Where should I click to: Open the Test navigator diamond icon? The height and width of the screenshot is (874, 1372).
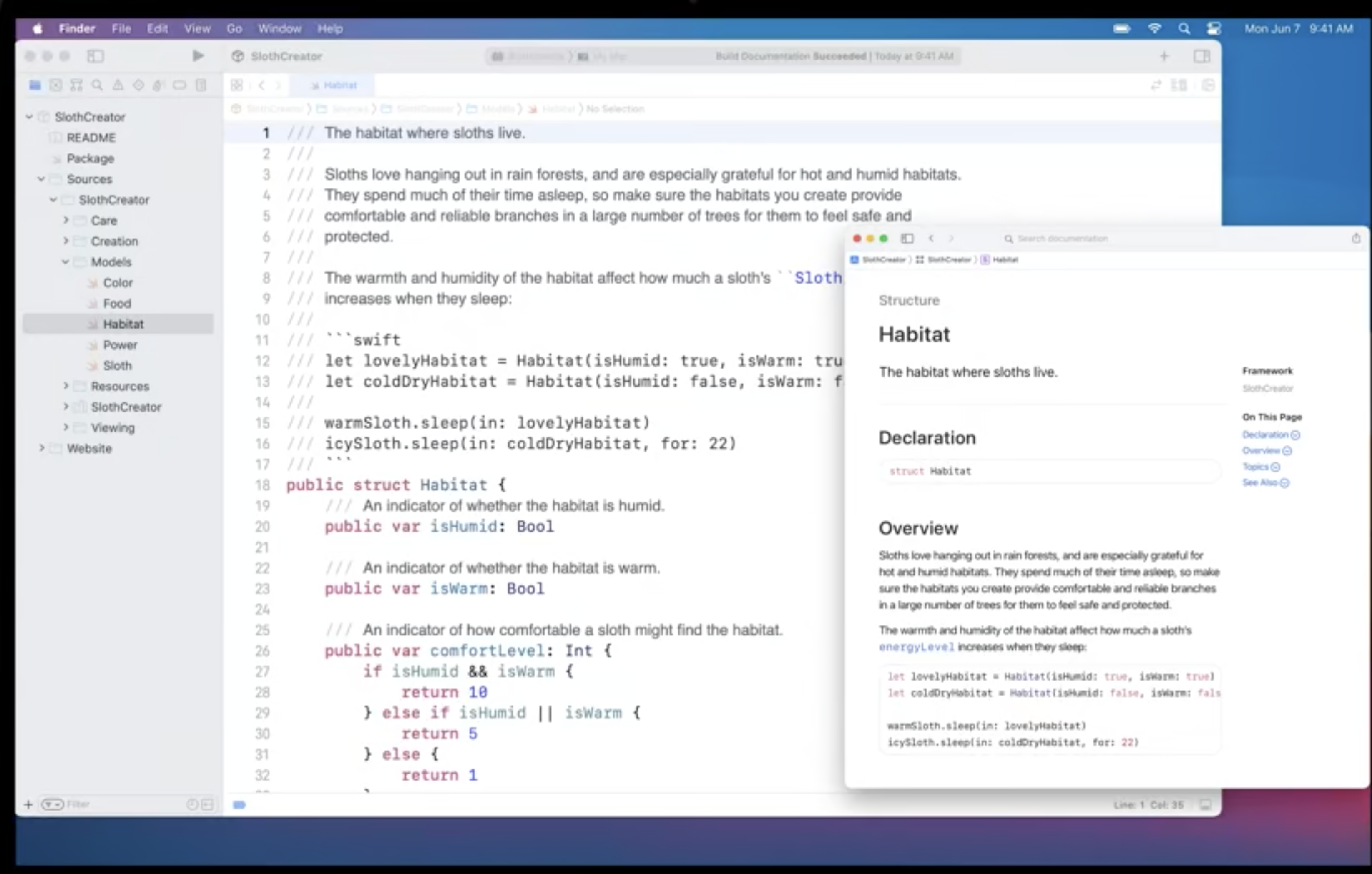[x=138, y=85]
